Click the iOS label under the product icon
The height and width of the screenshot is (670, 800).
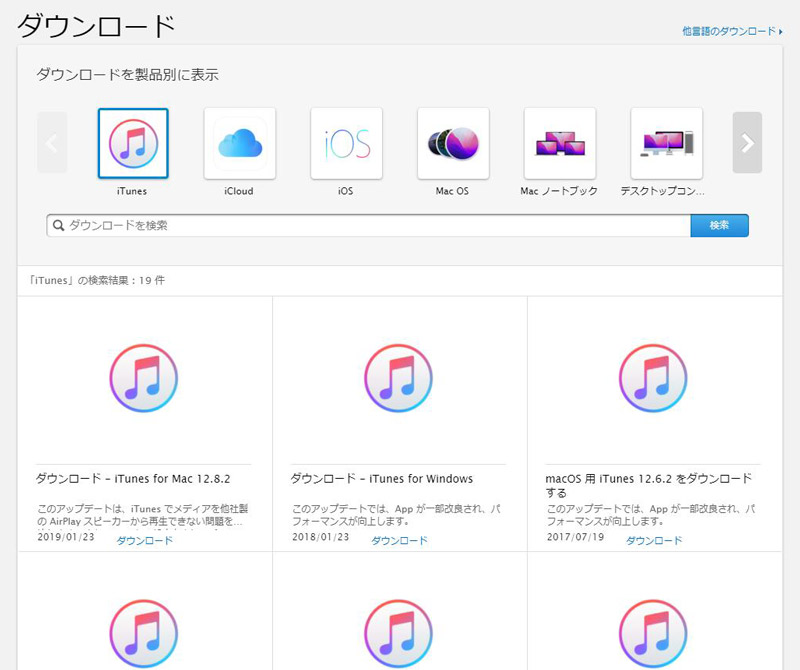pyautogui.click(x=345, y=191)
